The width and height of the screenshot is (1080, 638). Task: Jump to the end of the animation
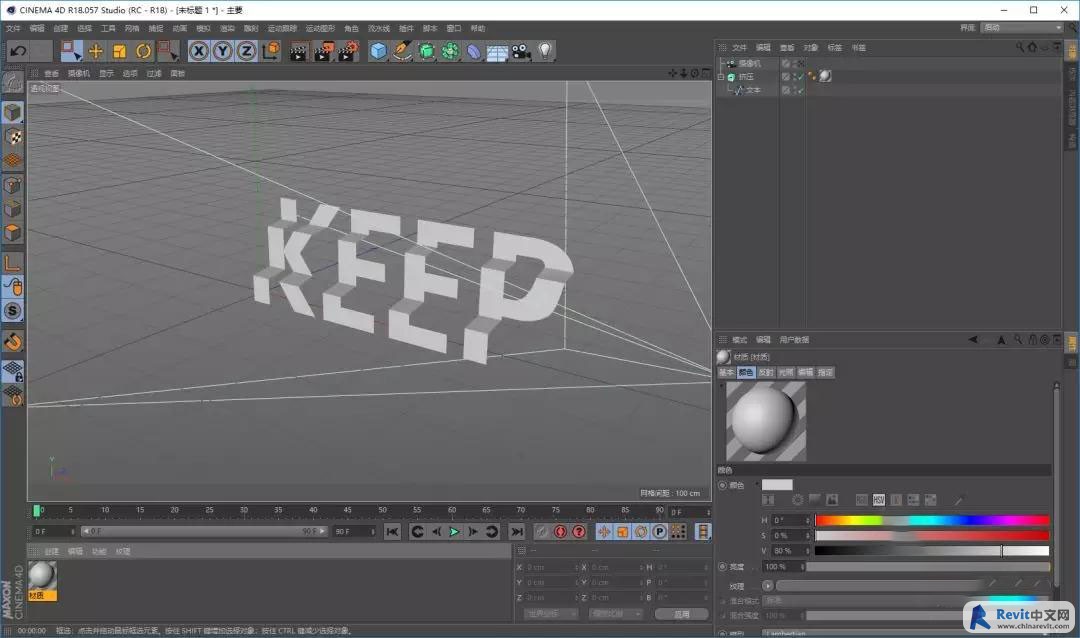(516, 532)
